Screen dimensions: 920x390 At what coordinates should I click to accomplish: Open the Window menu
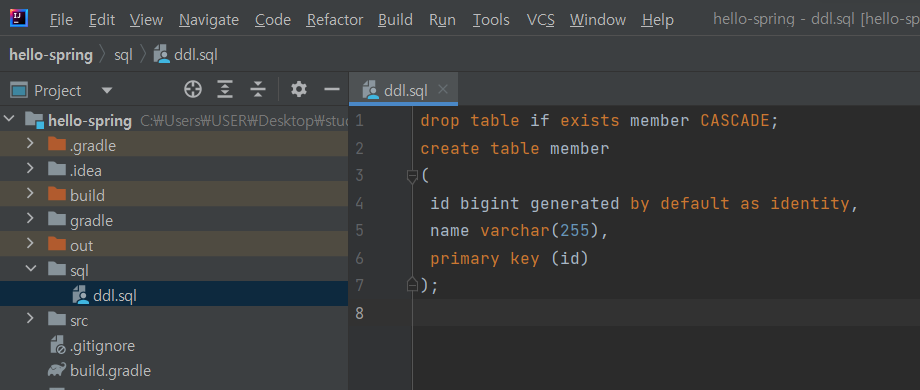click(x=597, y=20)
